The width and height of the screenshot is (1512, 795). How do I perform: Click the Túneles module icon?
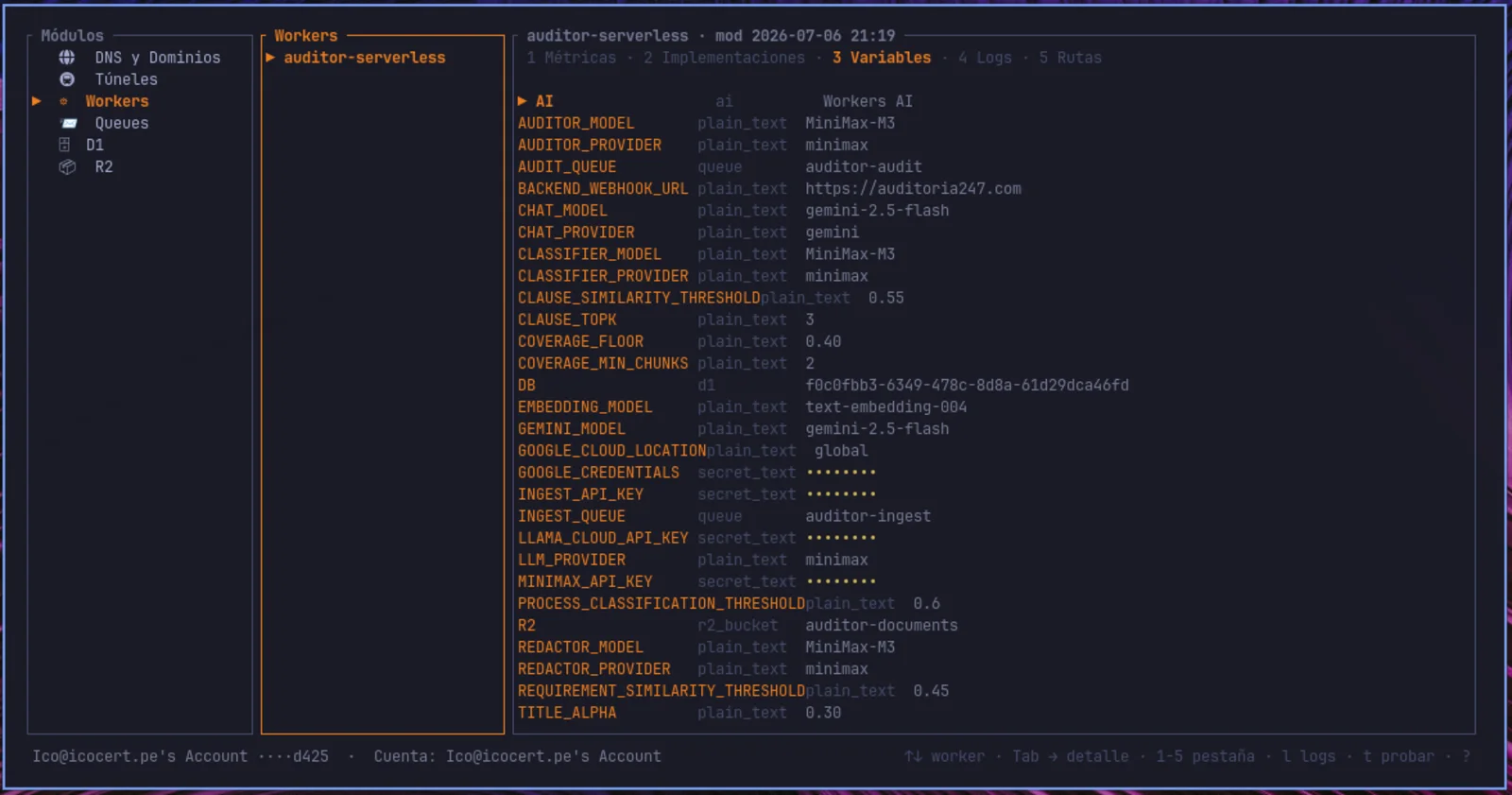pos(67,79)
